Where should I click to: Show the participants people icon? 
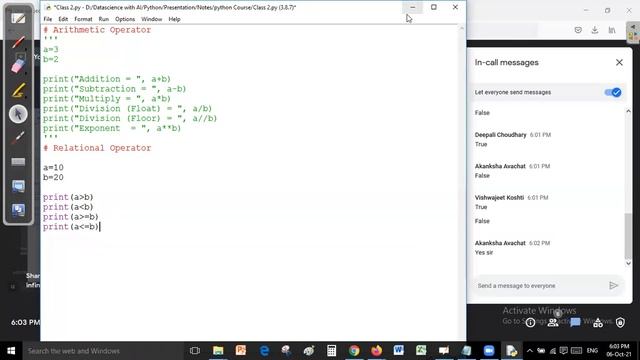[553, 323]
